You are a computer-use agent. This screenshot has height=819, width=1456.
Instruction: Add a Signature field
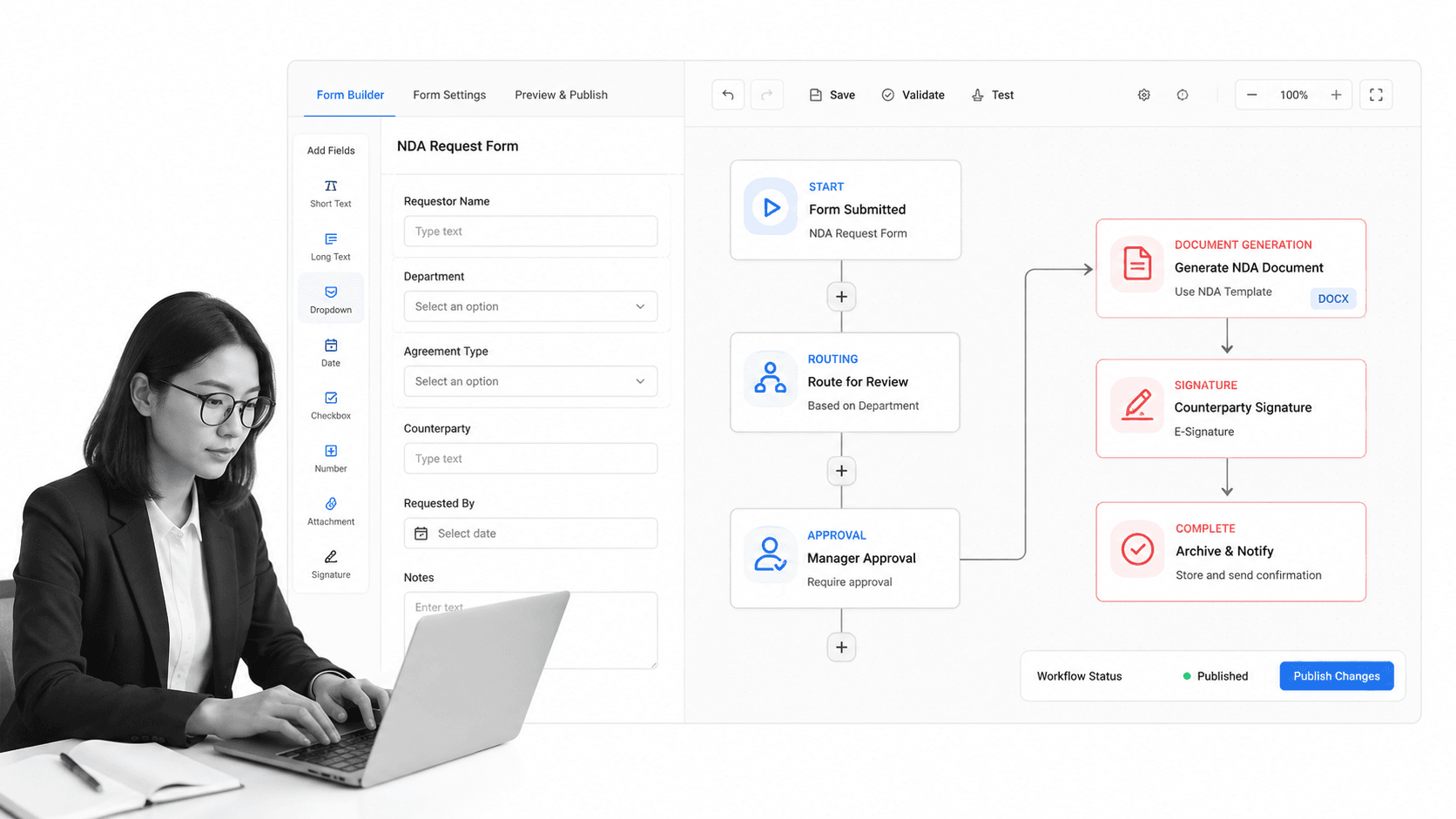click(331, 565)
